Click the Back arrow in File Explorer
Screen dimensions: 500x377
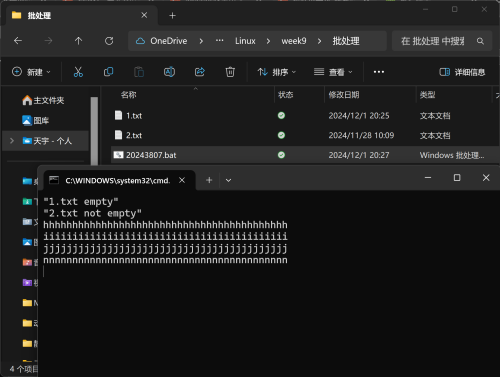click(x=18, y=41)
